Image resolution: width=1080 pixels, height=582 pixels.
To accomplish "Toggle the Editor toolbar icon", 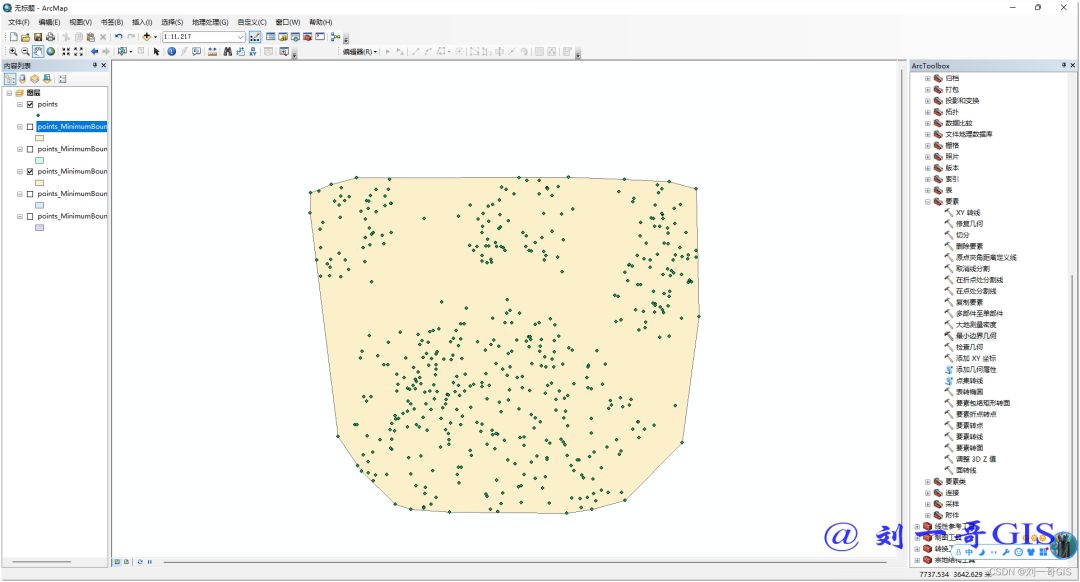I will point(255,37).
